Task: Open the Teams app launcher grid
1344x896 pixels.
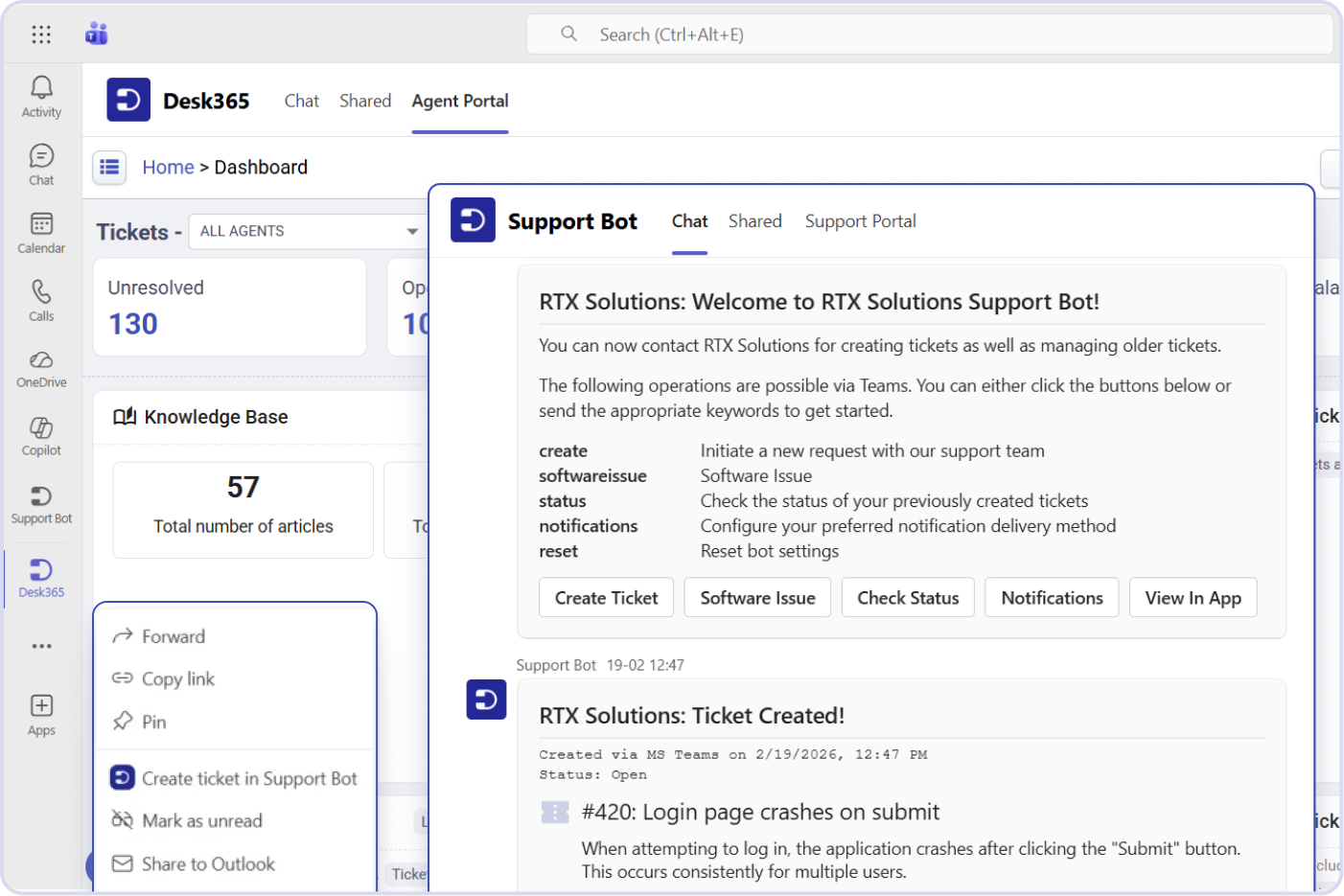Action: (x=41, y=34)
